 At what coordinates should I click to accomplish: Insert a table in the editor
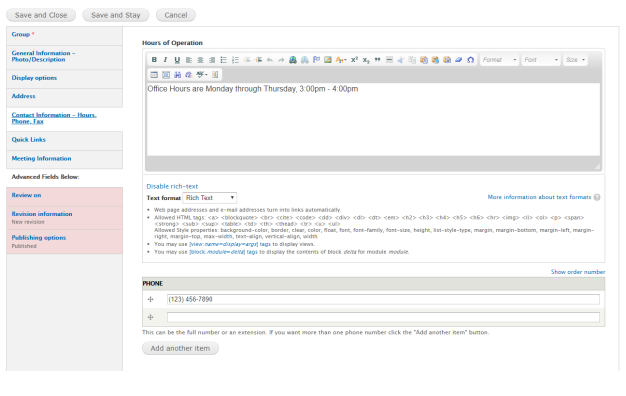(x=154, y=75)
